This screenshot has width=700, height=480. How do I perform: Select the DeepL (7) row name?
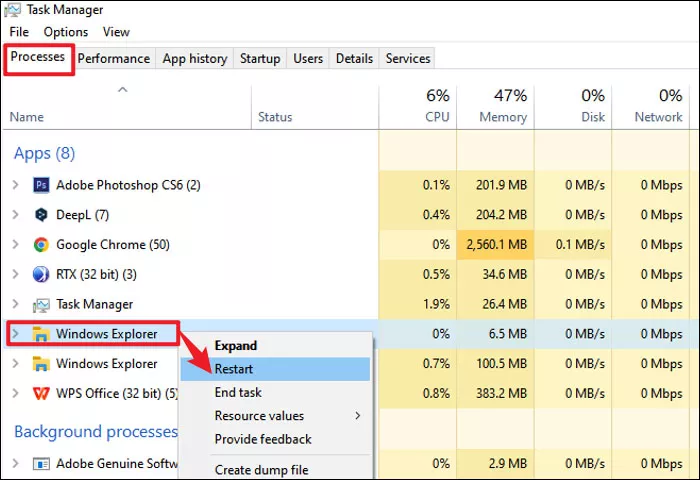[x=83, y=215]
